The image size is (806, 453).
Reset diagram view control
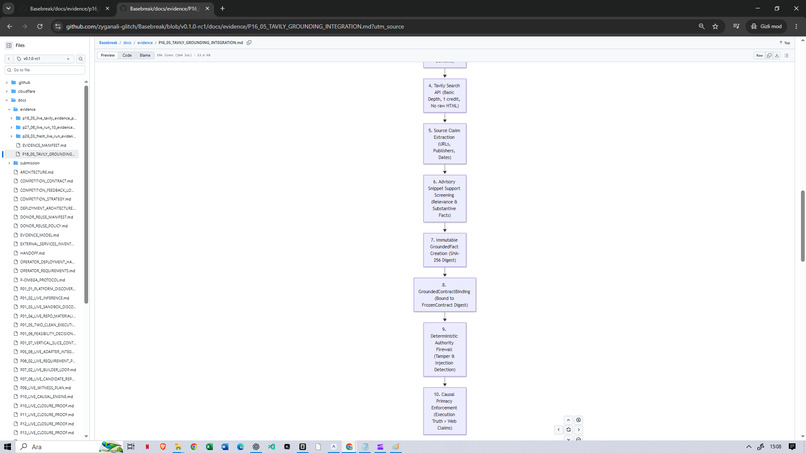(x=569, y=429)
